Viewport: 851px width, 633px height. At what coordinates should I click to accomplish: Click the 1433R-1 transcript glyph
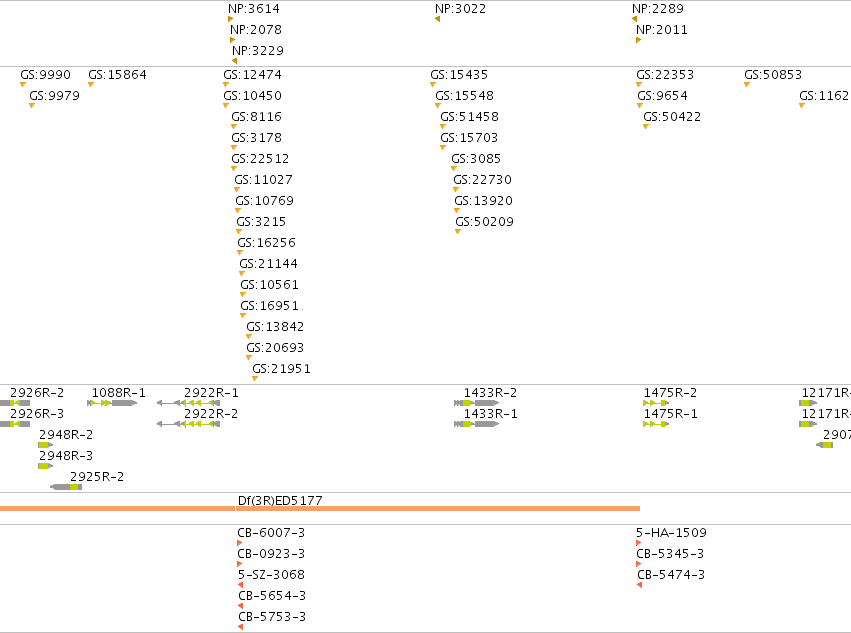pyautogui.click(x=477, y=424)
